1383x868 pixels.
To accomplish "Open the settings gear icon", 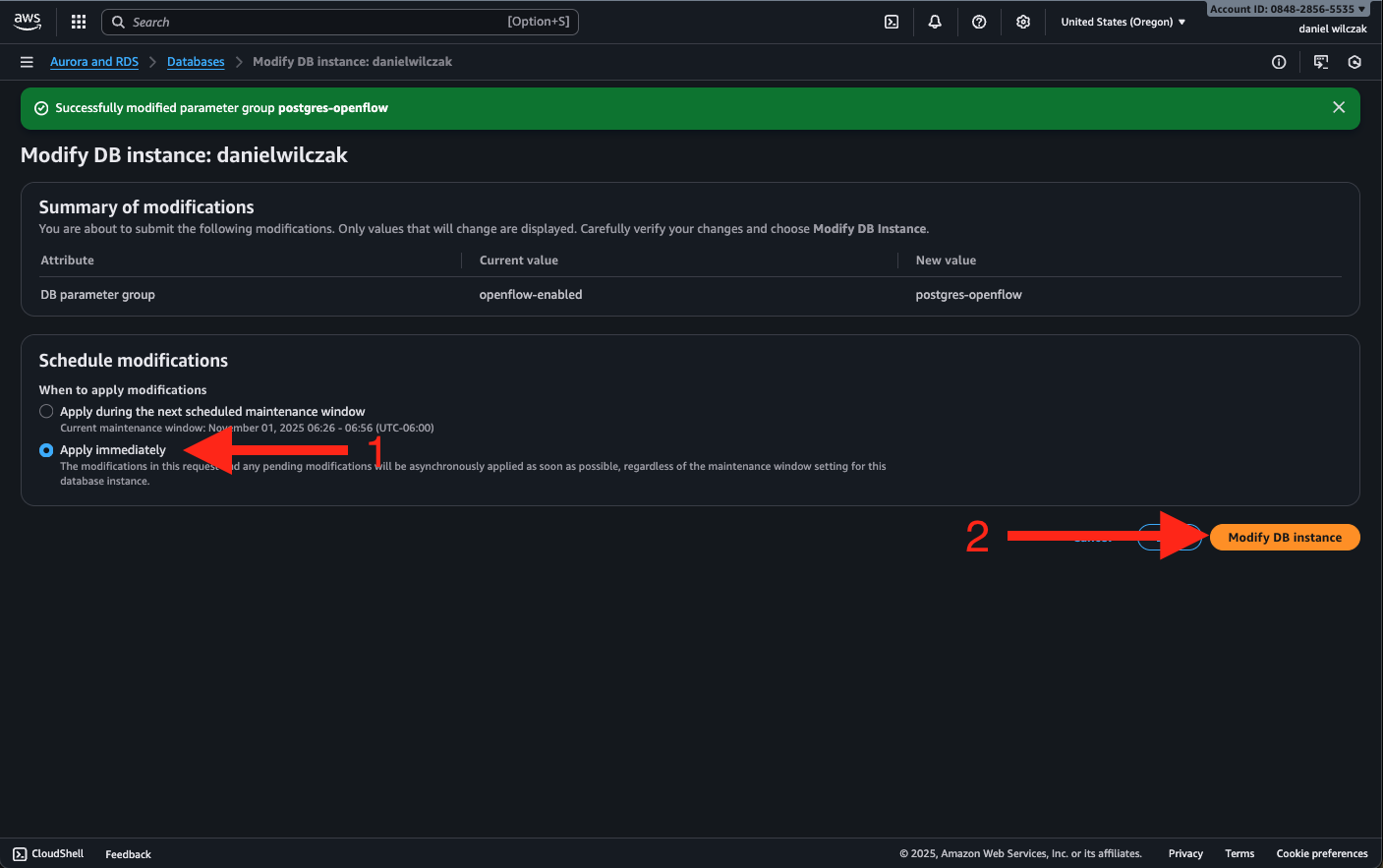I will (1023, 22).
